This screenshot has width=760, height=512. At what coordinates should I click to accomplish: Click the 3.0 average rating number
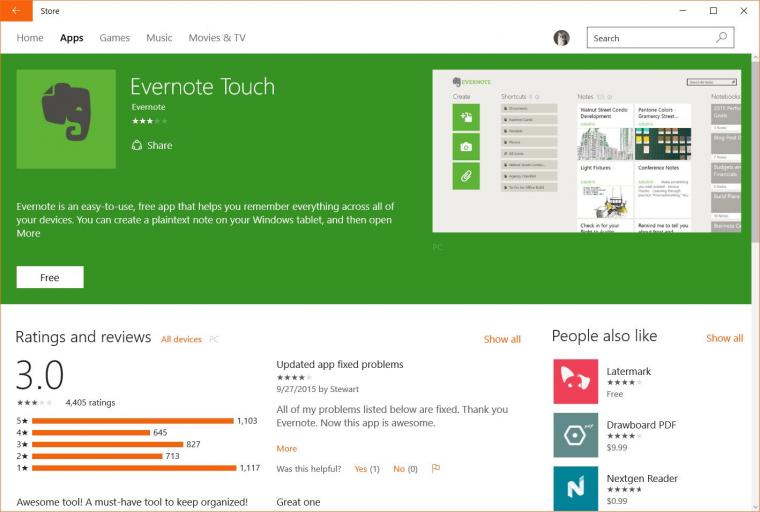coord(40,375)
